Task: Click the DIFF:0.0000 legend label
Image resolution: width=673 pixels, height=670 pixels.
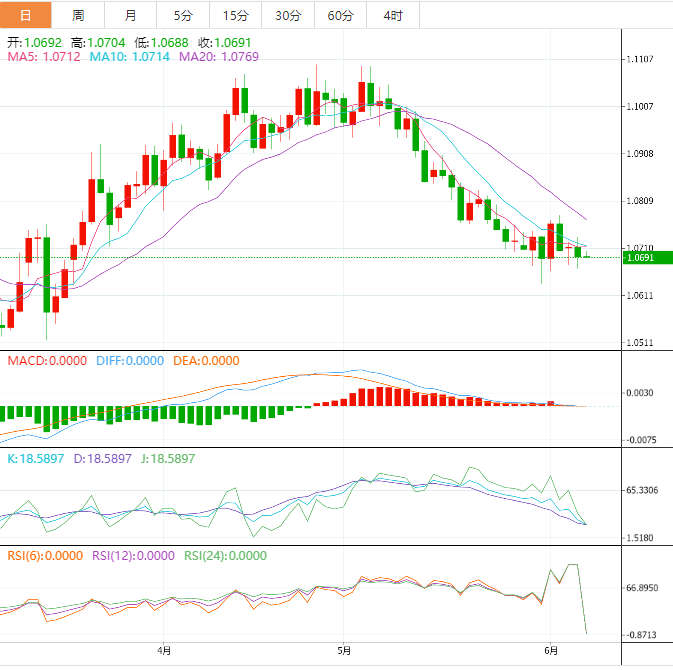Action: [x=130, y=361]
